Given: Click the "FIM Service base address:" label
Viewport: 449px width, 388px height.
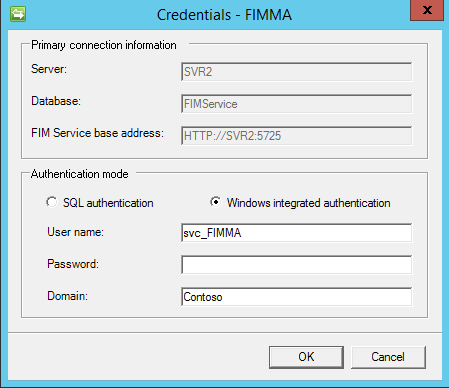Looking at the screenshot, I should [x=97, y=133].
